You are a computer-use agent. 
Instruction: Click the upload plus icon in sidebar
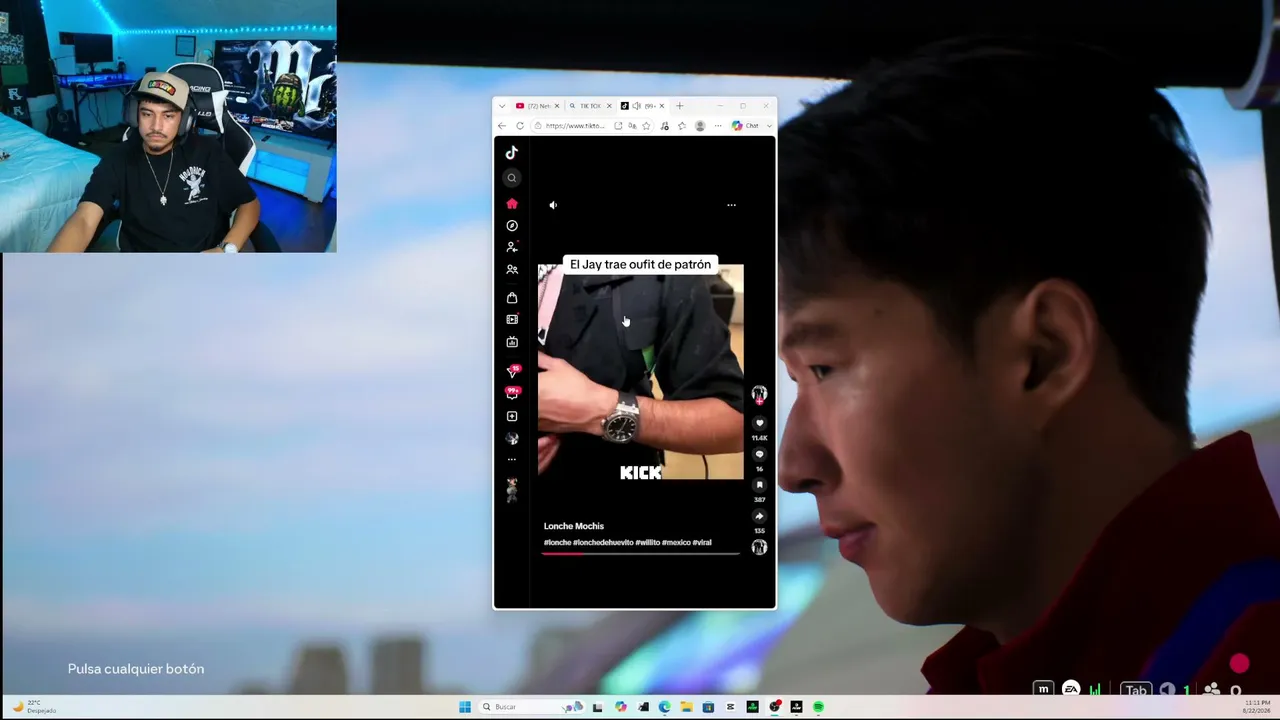(512, 416)
